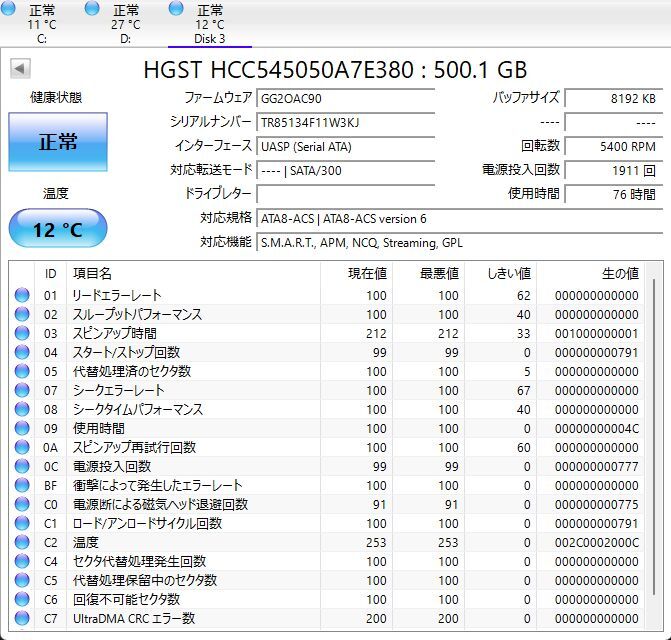Click status icon for スピンアップ時間 row
Image resolution: width=671 pixels, height=640 pixels.
(22, 333)
